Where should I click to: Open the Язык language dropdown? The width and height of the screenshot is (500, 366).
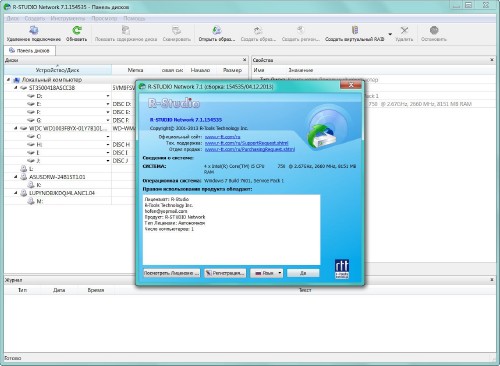tap(266, 273)
